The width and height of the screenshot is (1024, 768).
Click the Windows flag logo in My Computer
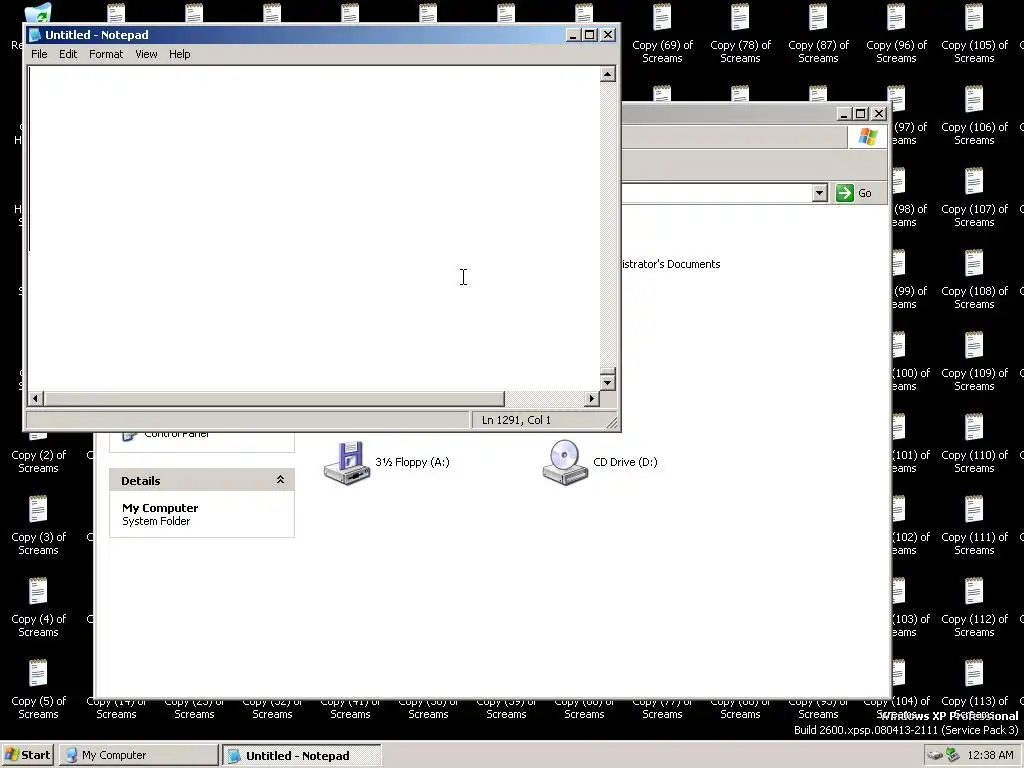868,137
